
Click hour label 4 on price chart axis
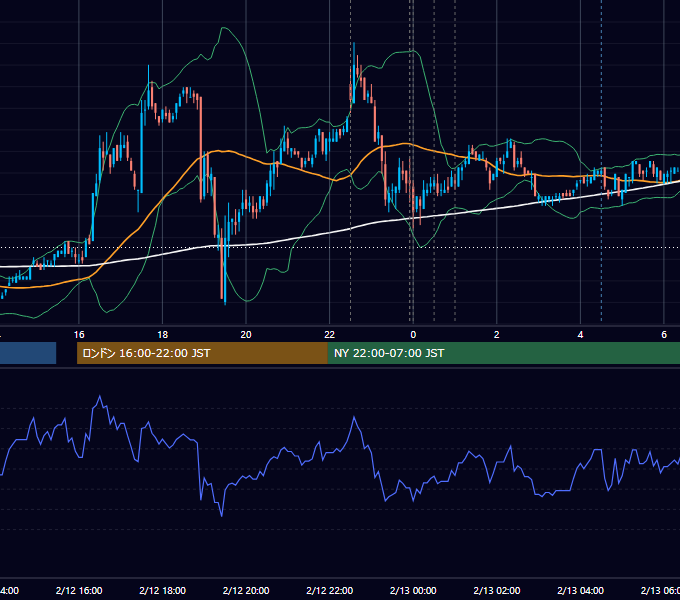point(580,335)
